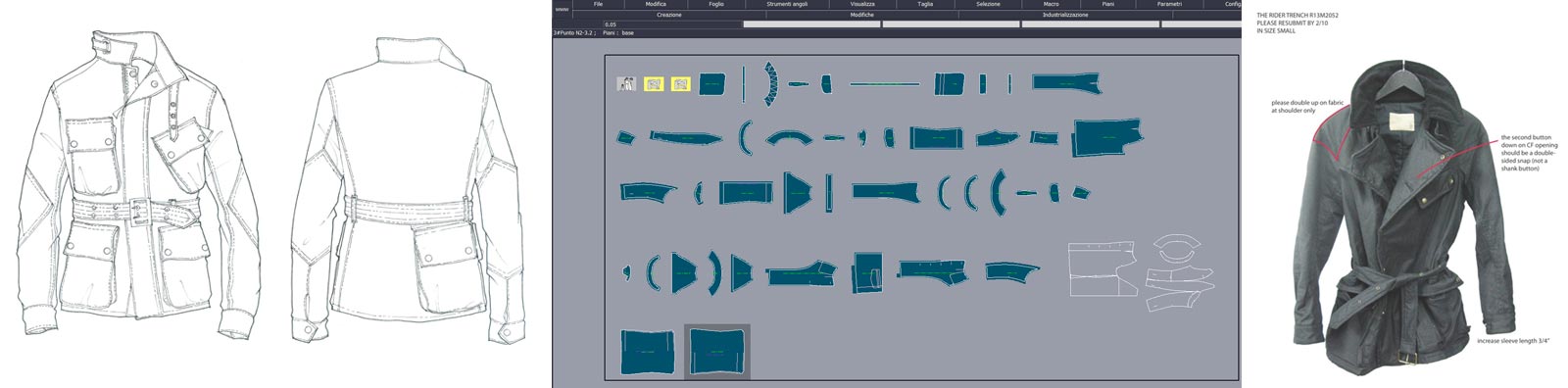Viewport: 1568px width, 388px height.
Task: Open the Foglio menu
Action: 716,4
